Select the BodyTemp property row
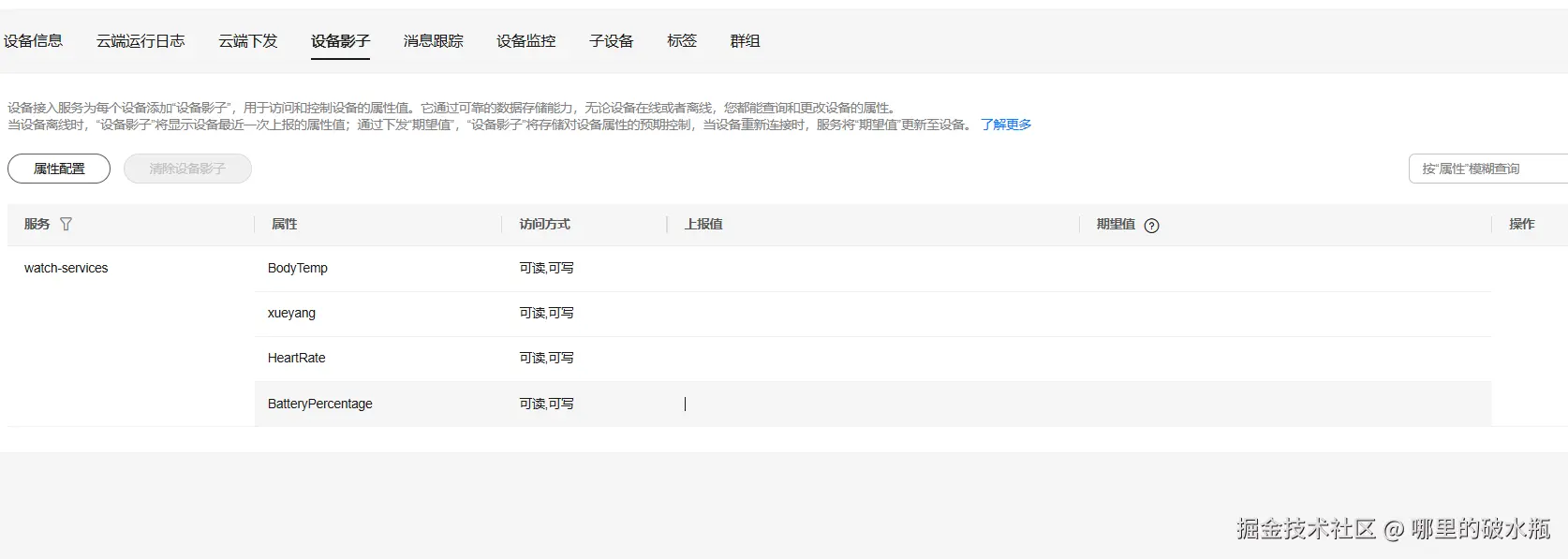The image size is (1568, 559). pyautogui.click(x=873, y=269)
